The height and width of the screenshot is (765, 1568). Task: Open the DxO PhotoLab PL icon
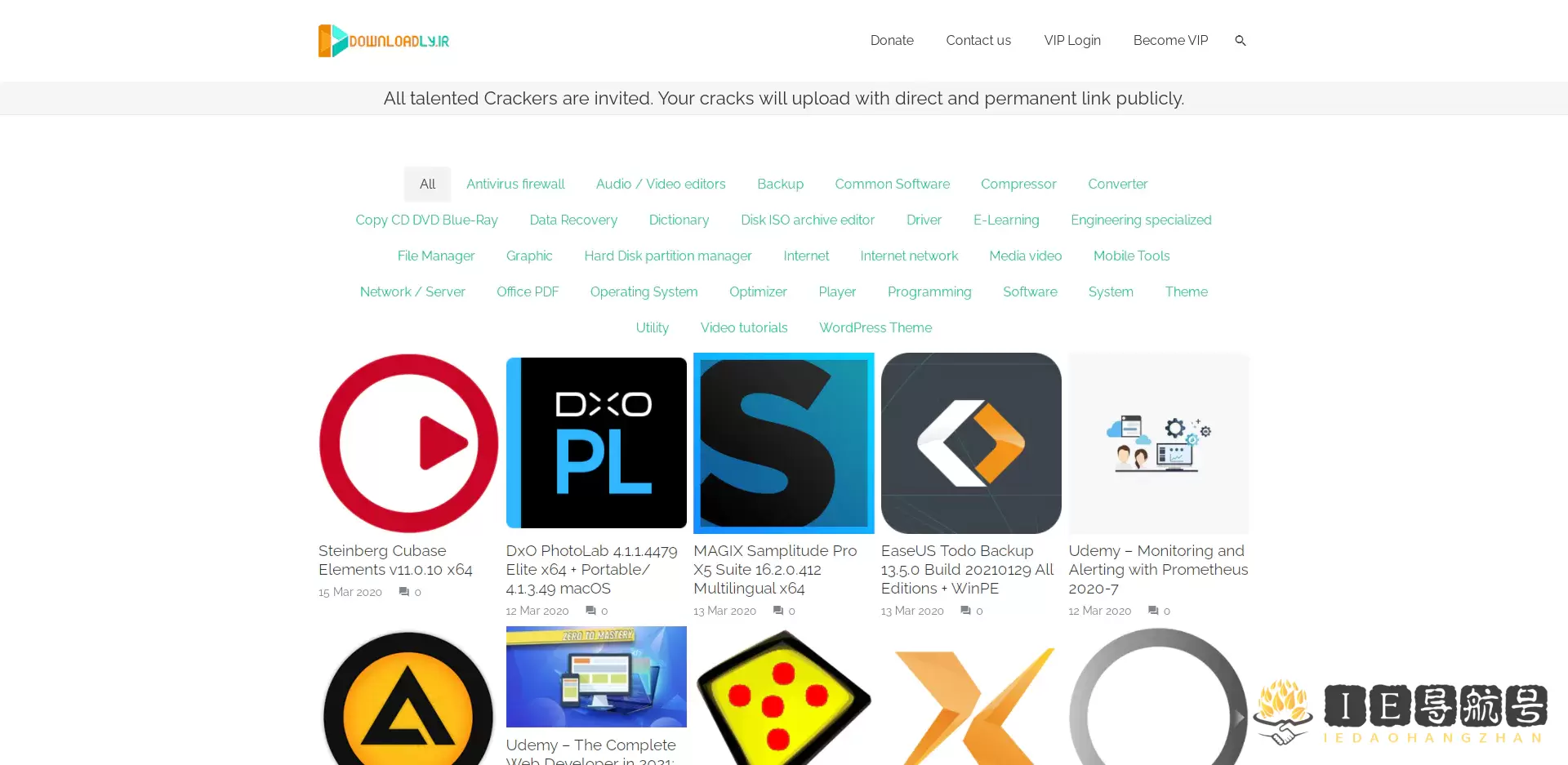tap(596, 443)
